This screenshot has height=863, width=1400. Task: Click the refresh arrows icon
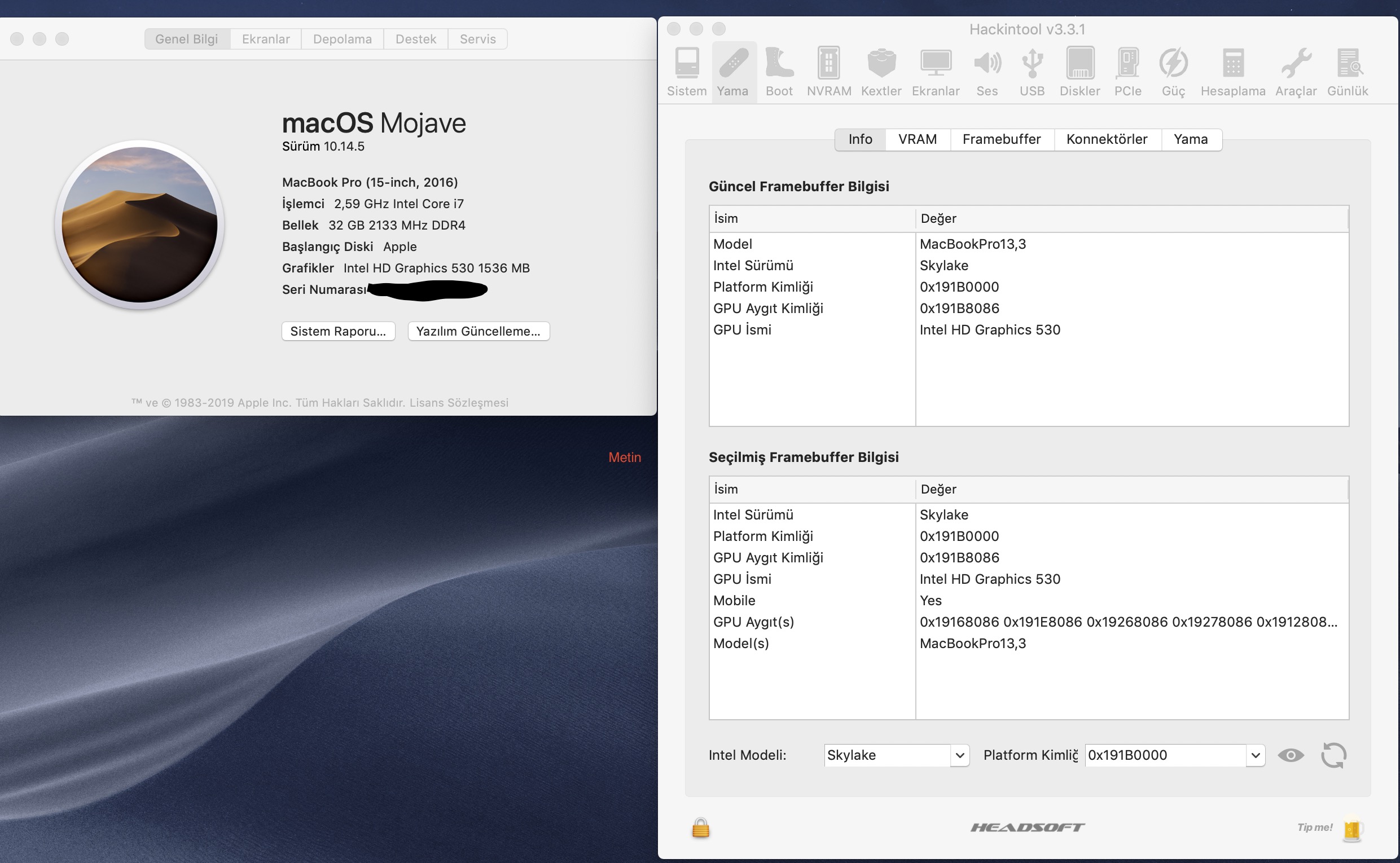coord(1333,755)
